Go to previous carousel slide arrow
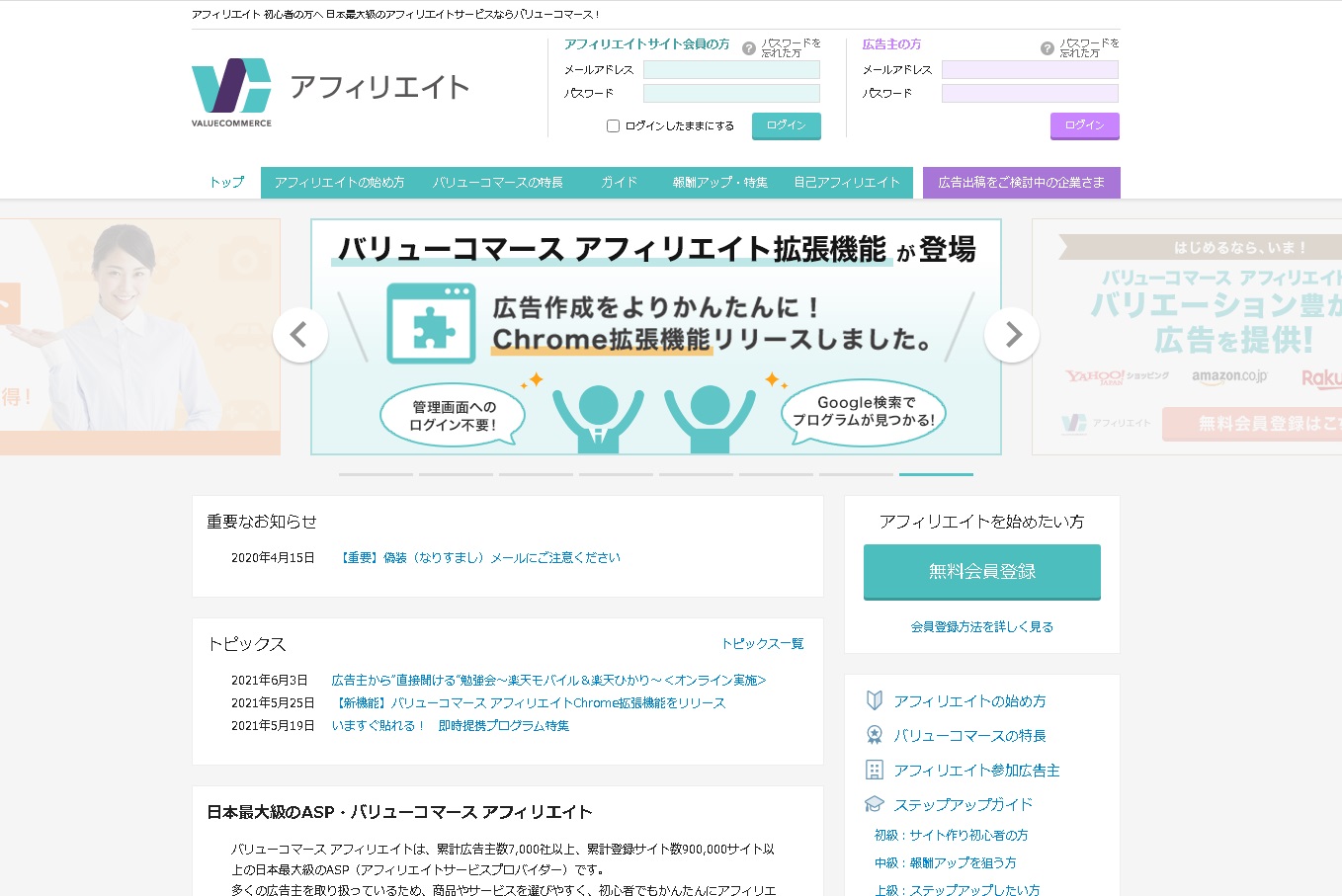The width and height of the screenshot is (1342, 896). (x=300, y=336)
